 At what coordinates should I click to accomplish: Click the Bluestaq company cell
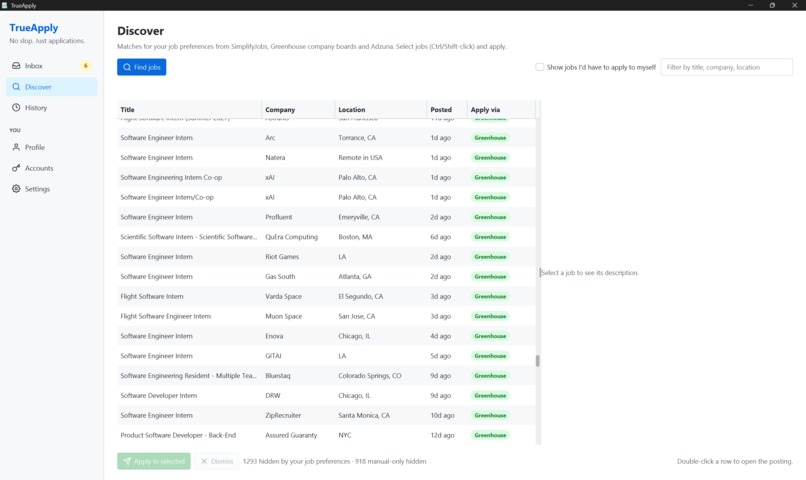point(278,376)
